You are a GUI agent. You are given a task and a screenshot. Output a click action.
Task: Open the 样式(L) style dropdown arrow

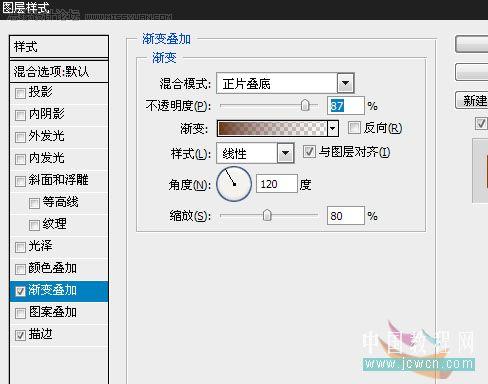(x=285, y=153)
